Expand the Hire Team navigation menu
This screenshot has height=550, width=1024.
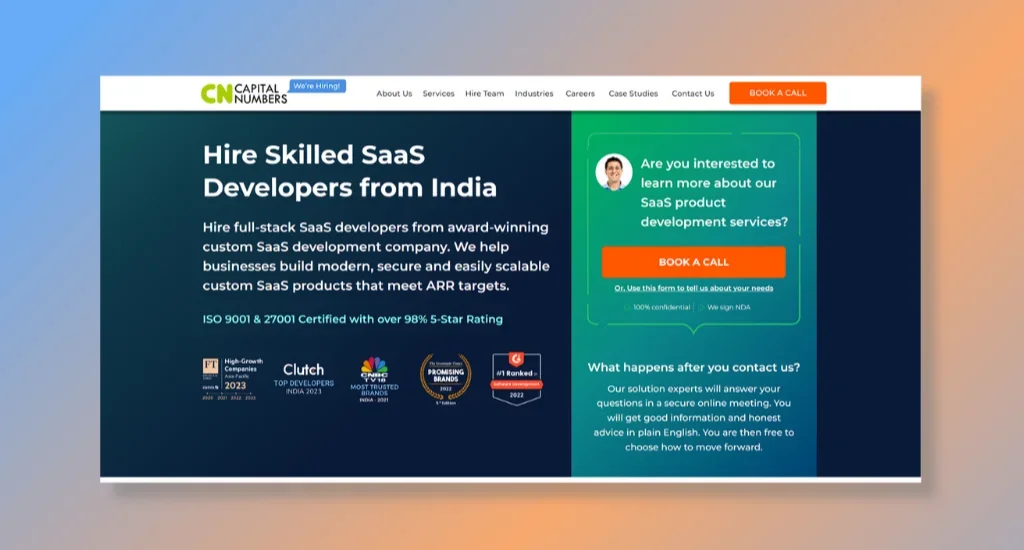tap(485, 93)
